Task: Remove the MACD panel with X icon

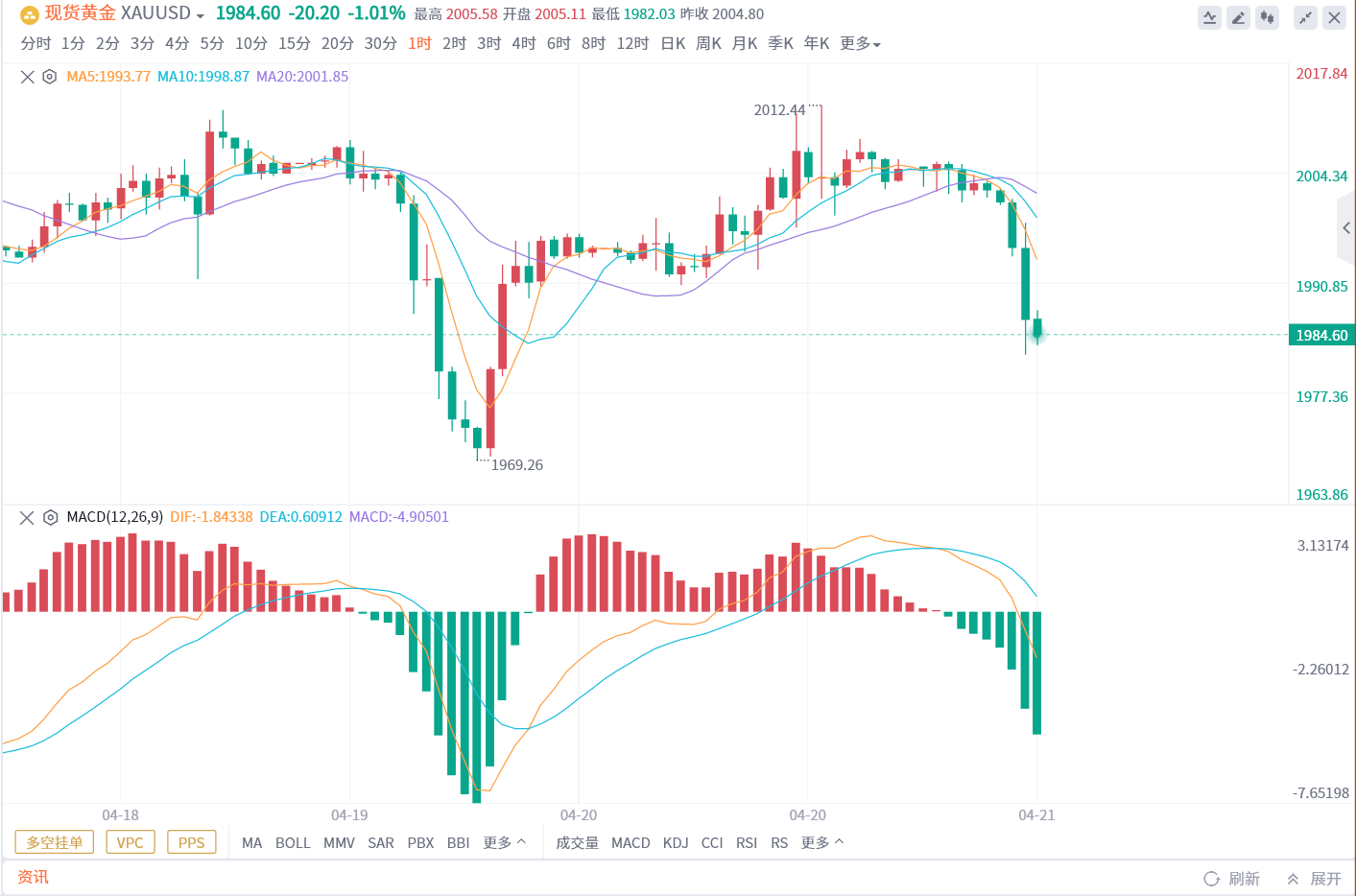Action: pos(27,517)
